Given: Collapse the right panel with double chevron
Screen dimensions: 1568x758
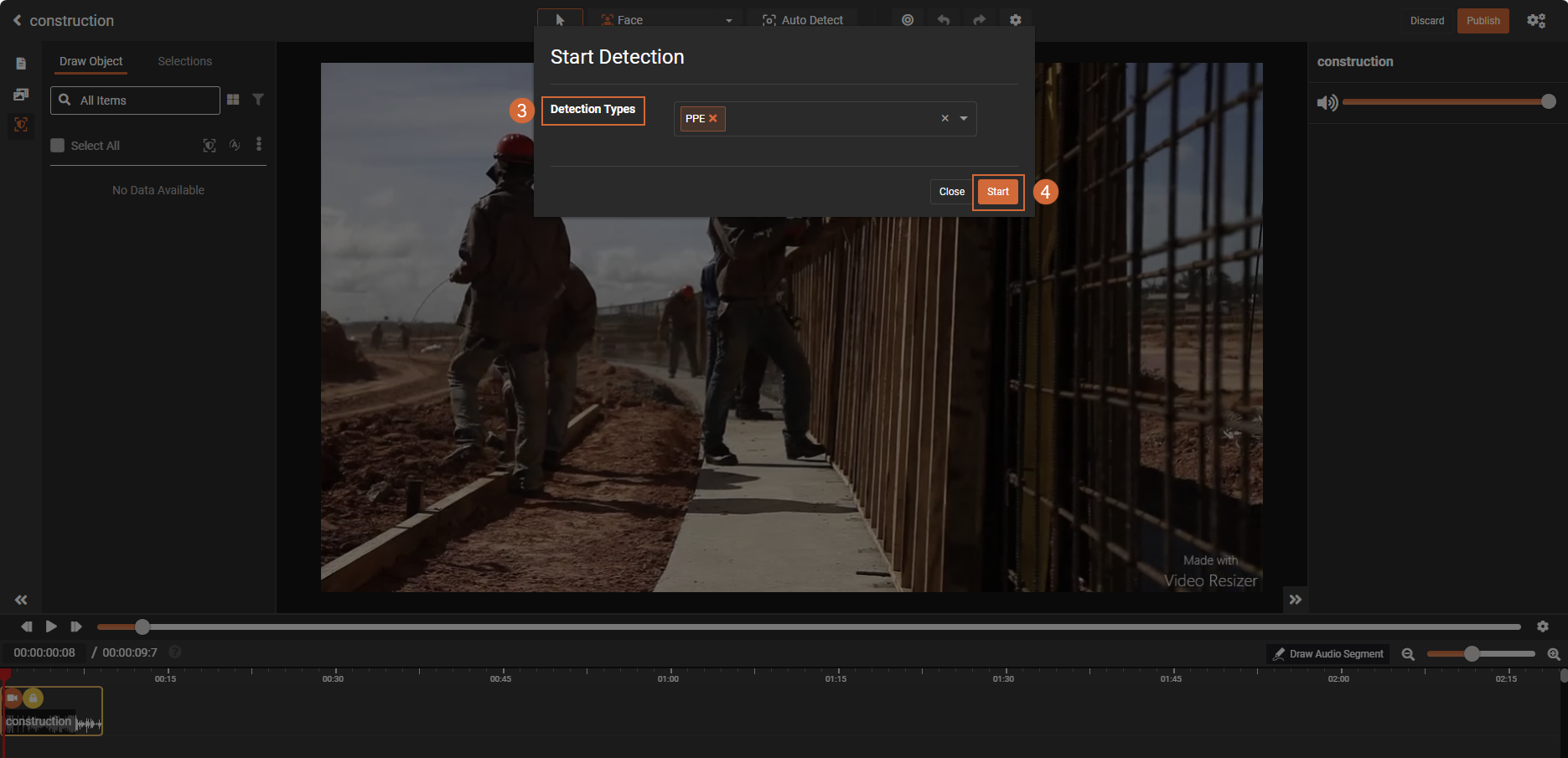Looking at the screenshot, I should [1295, 600].
